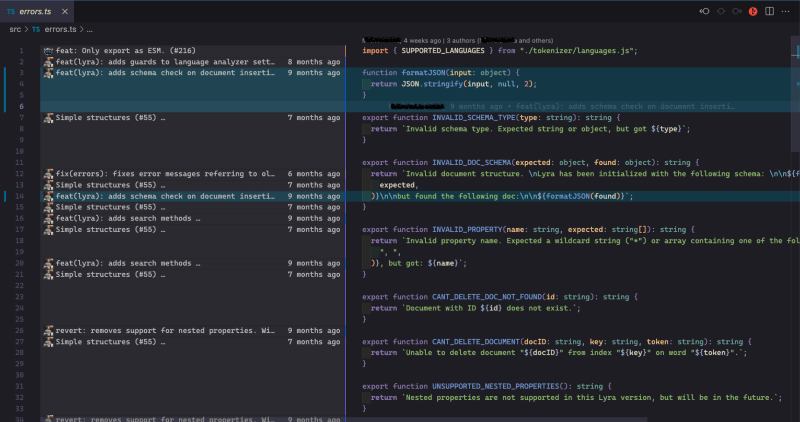Click line number 1 in the gutter
Screen dimensions: 800x422
(x=21, y=51)
